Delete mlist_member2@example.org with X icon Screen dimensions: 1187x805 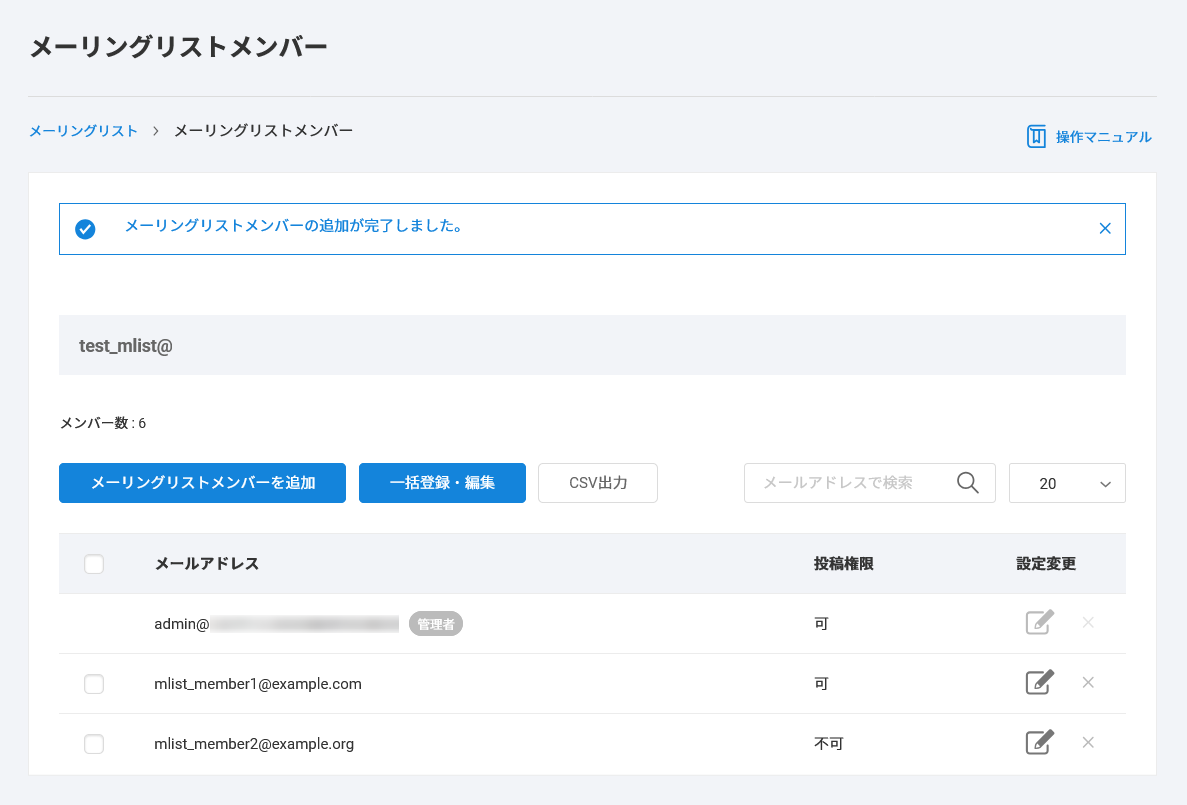pyautogui.click(x=1088, y=743)
